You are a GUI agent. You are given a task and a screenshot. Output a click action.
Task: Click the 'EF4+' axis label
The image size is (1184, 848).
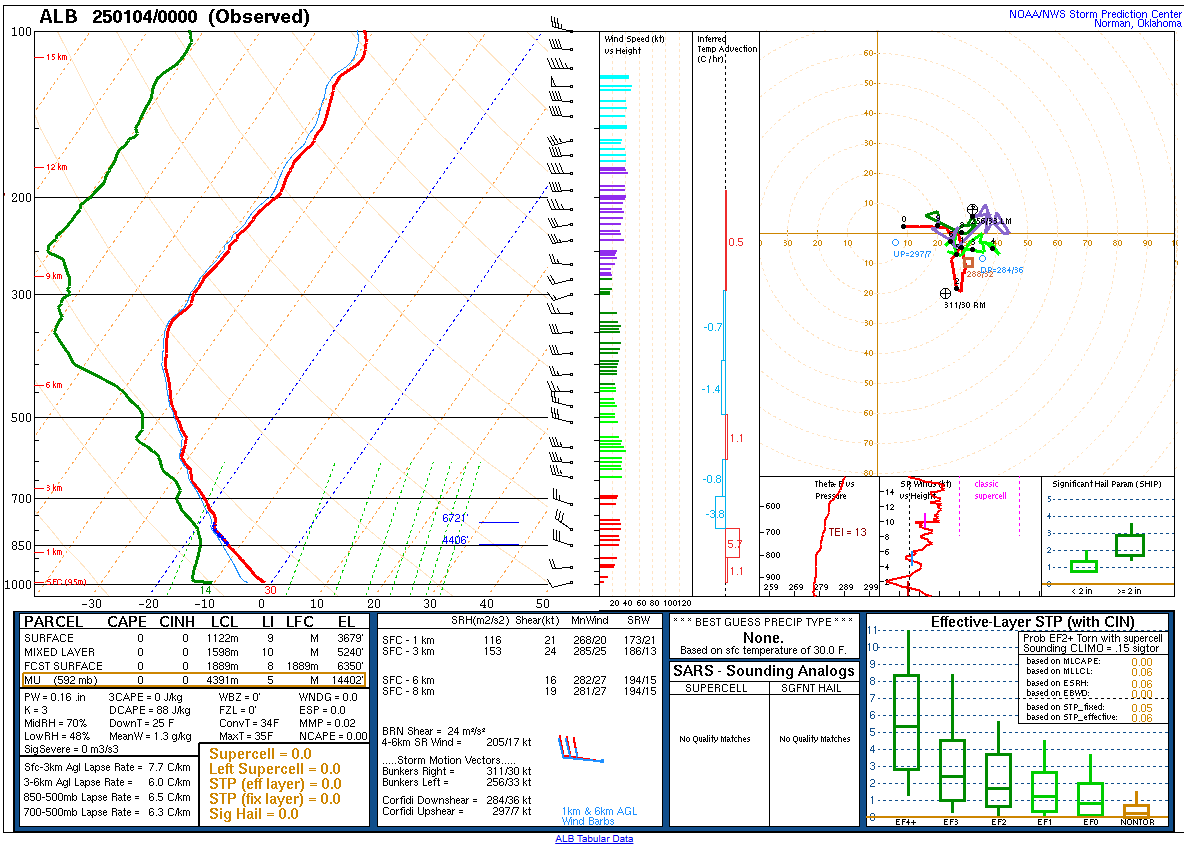coord(905,822)
